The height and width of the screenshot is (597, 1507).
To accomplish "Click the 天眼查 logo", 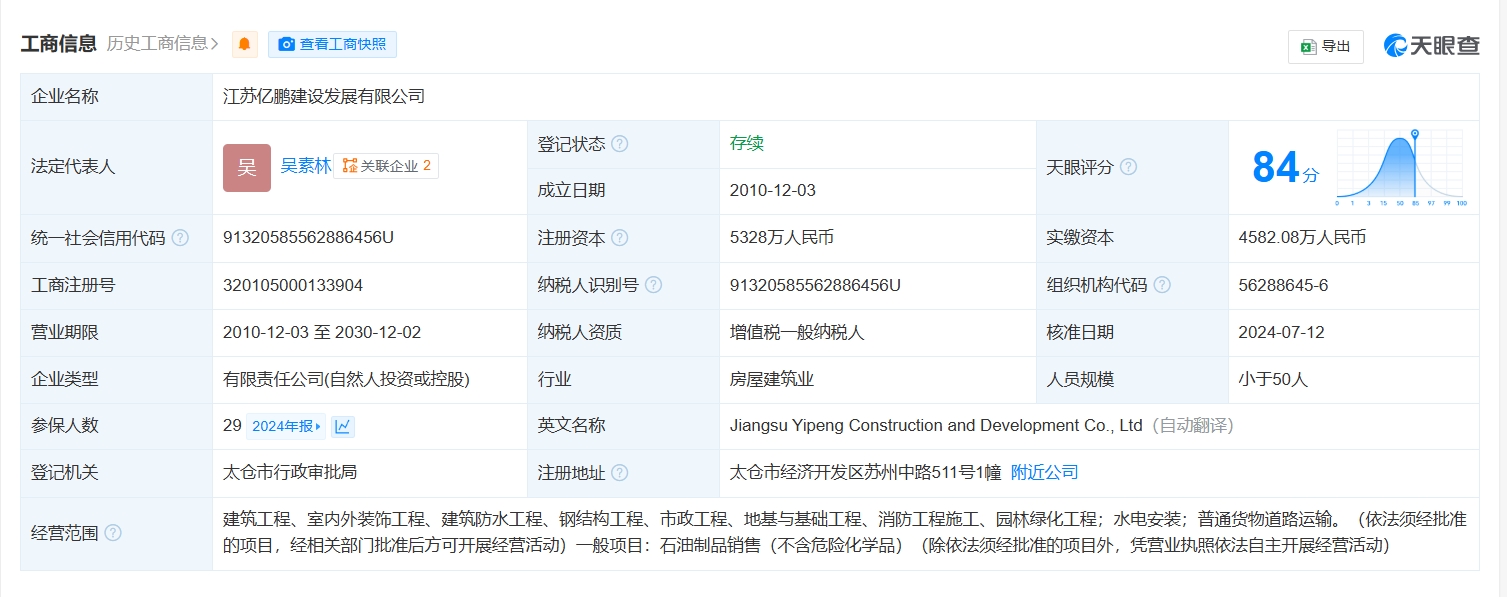I will (1431, 45).
